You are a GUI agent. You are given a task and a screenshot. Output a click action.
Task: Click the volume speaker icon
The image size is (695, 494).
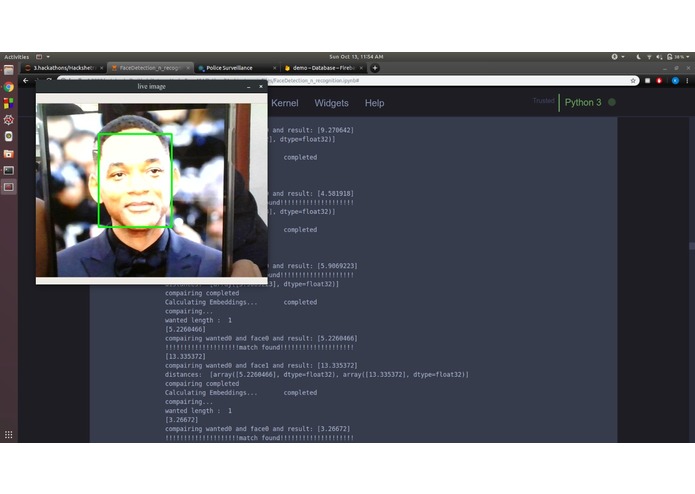(x=659, y=57)
